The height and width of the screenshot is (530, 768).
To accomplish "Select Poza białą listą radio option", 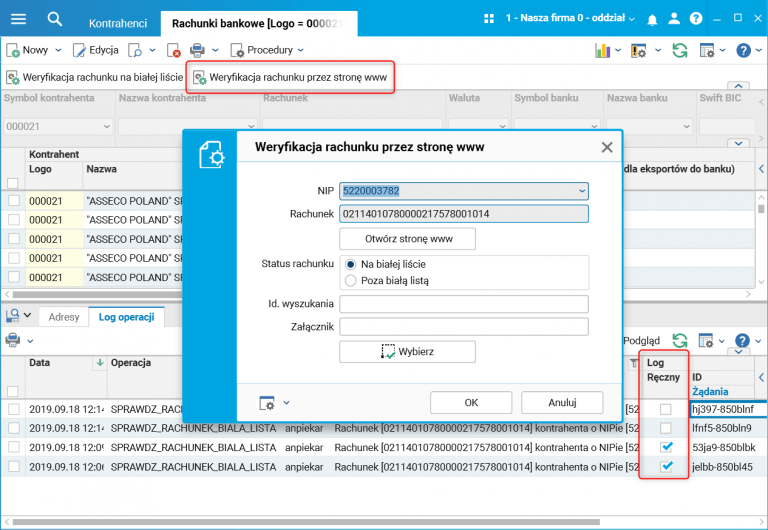I will (x=350, y=281).
